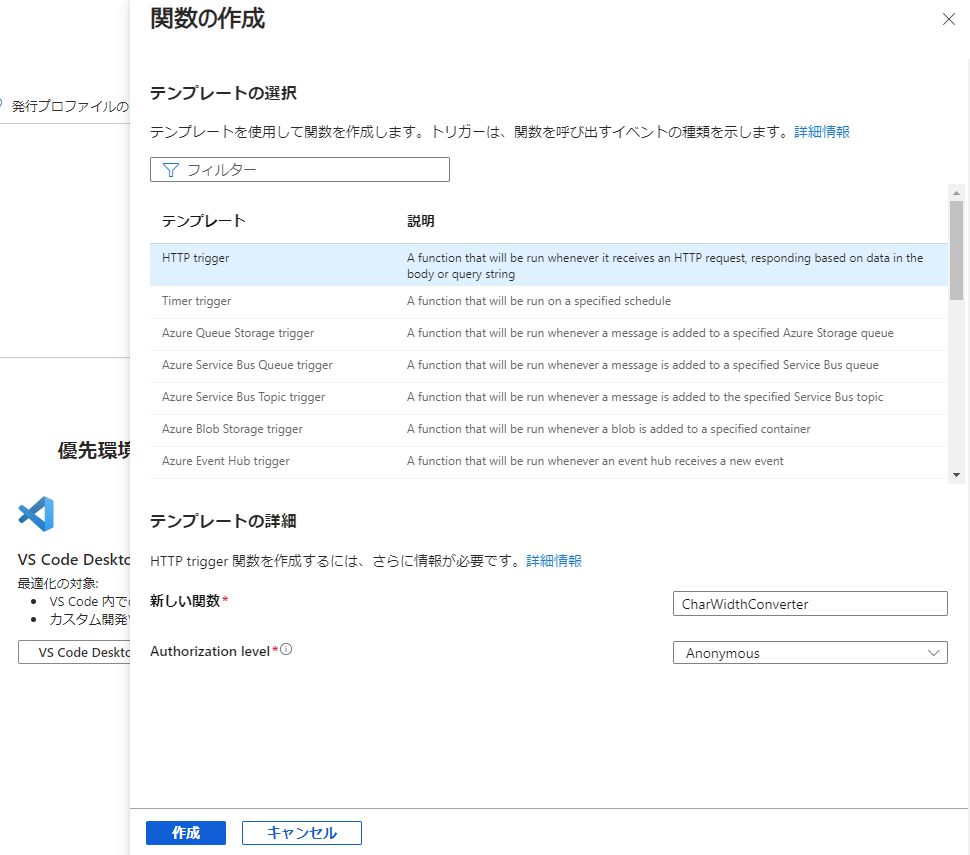Click the 作成 button
The image size is (970, 855).
[186, 833]
